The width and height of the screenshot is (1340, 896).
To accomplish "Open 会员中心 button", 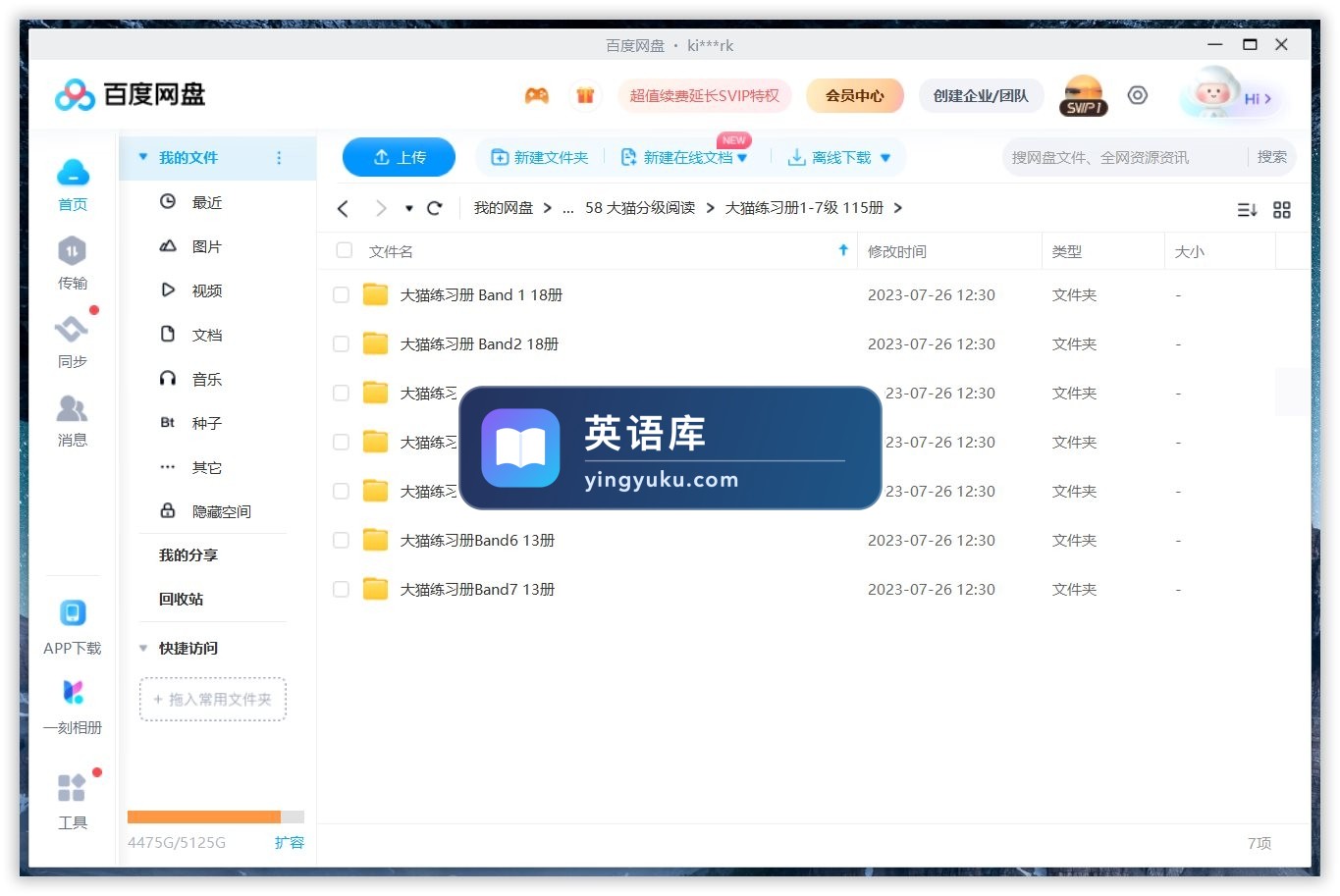I will point(854,95).
